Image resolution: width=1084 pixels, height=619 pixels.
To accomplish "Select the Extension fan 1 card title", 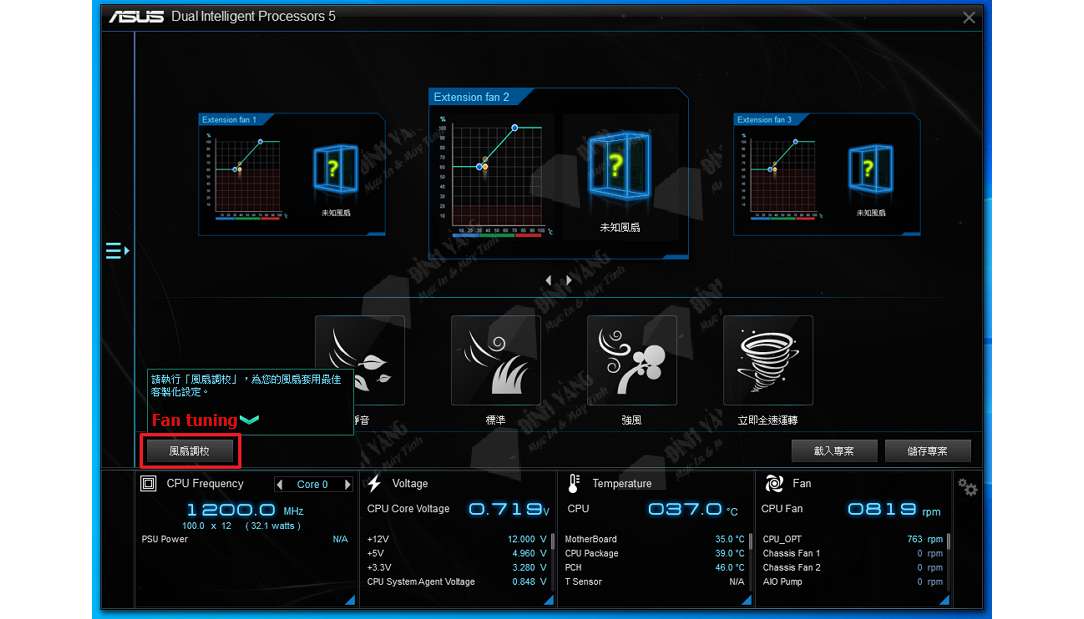I will click(229, 120).
